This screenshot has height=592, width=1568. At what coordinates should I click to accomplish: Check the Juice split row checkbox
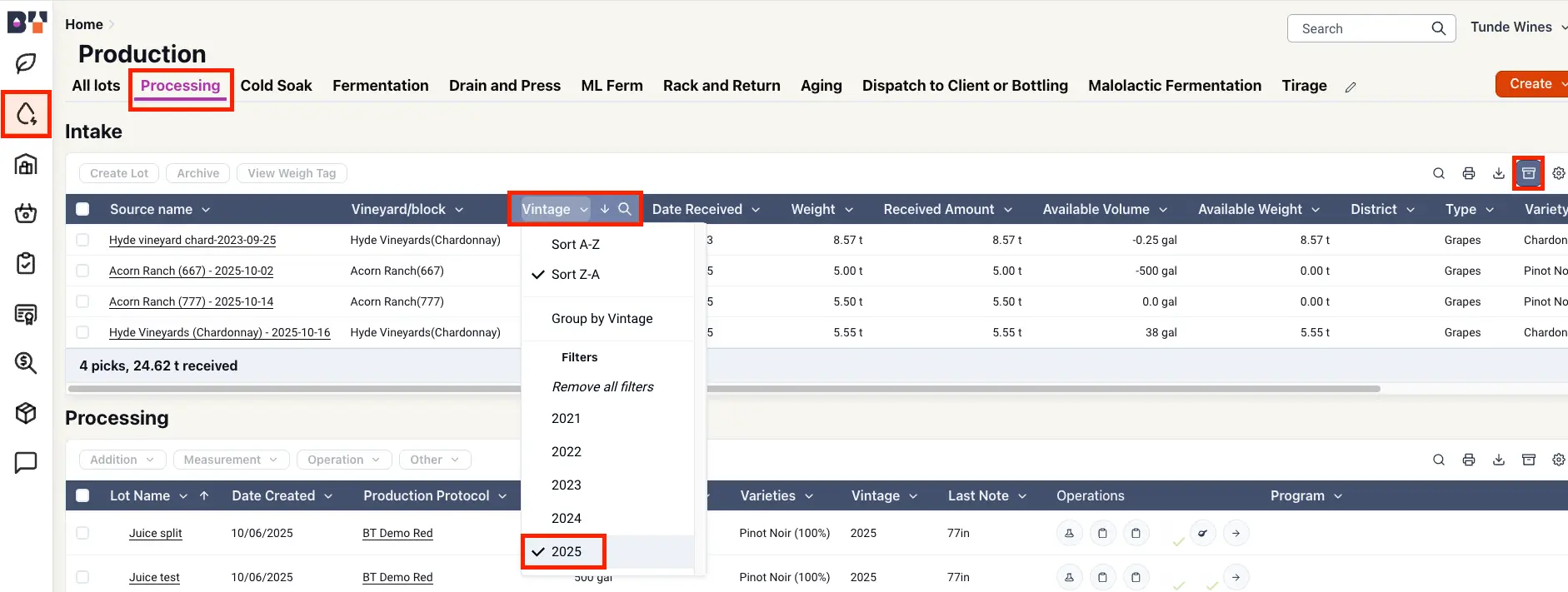[x=82, y=533]
